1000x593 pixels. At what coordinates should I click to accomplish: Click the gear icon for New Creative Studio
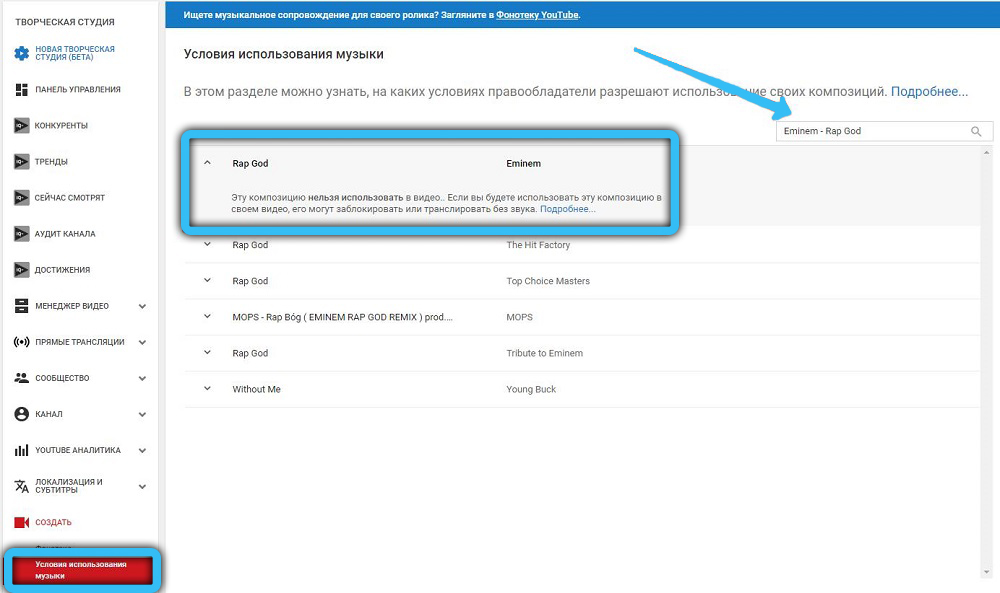tap(22, 53)
